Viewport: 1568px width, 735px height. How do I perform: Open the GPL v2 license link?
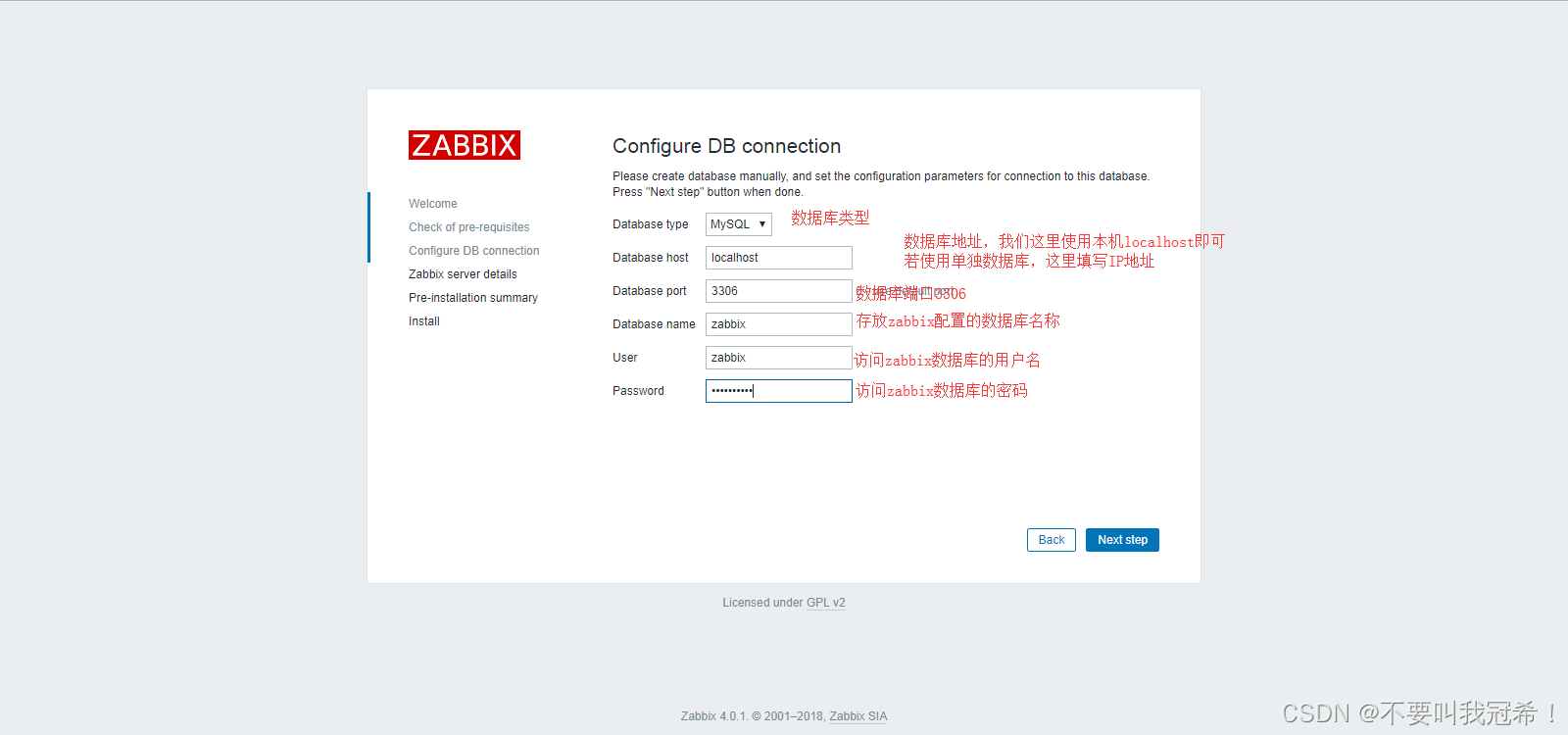(826, 603)
